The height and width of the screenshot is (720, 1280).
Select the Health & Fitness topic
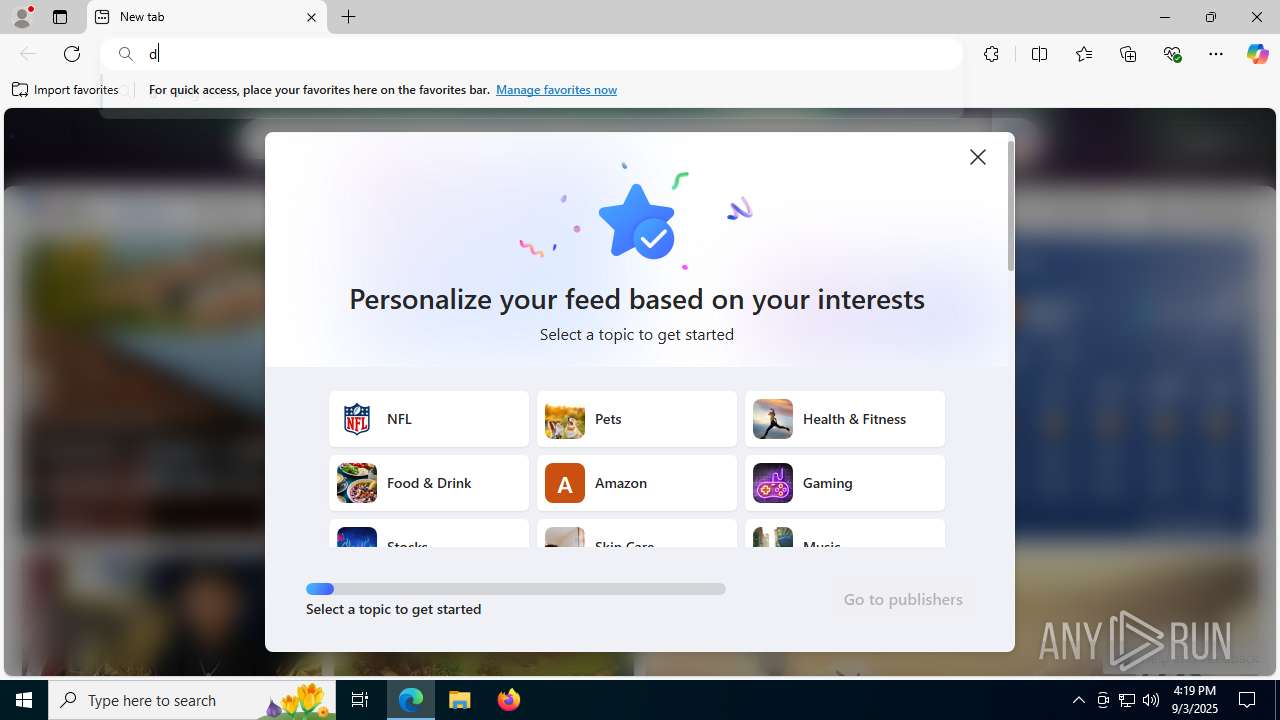[x=845, y=419]
